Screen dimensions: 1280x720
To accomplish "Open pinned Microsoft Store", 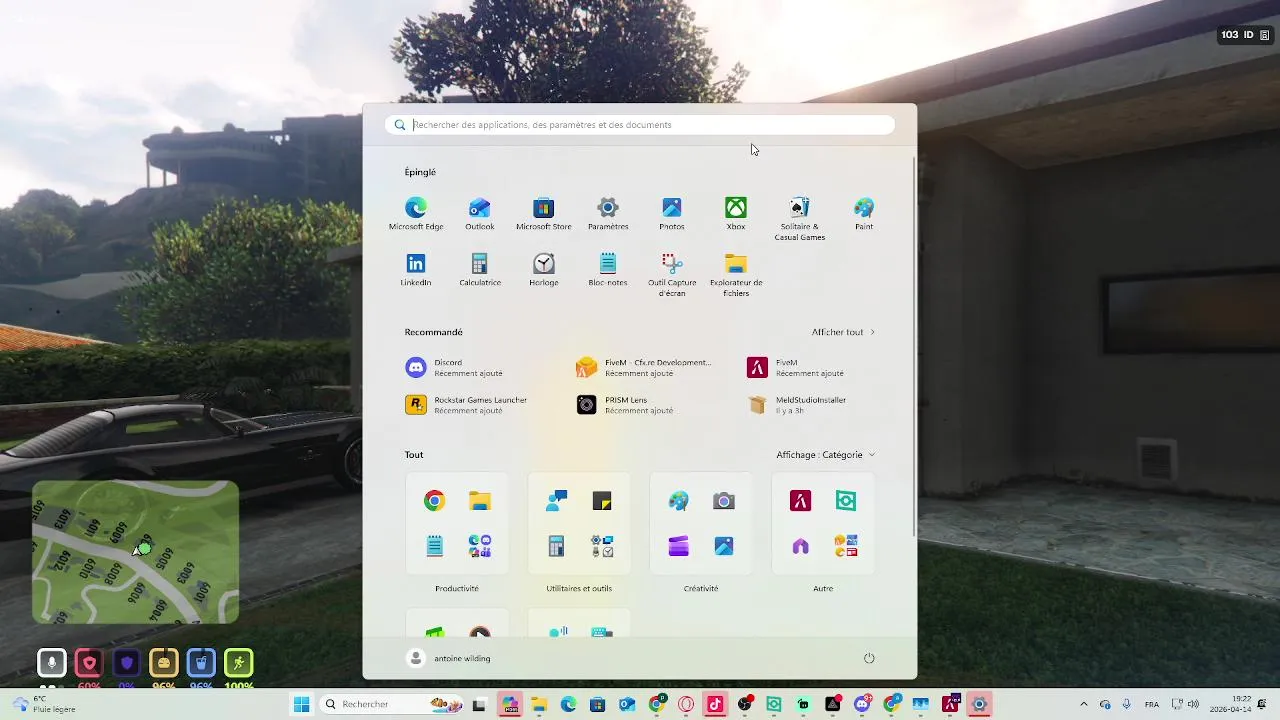I will point(544,214).
